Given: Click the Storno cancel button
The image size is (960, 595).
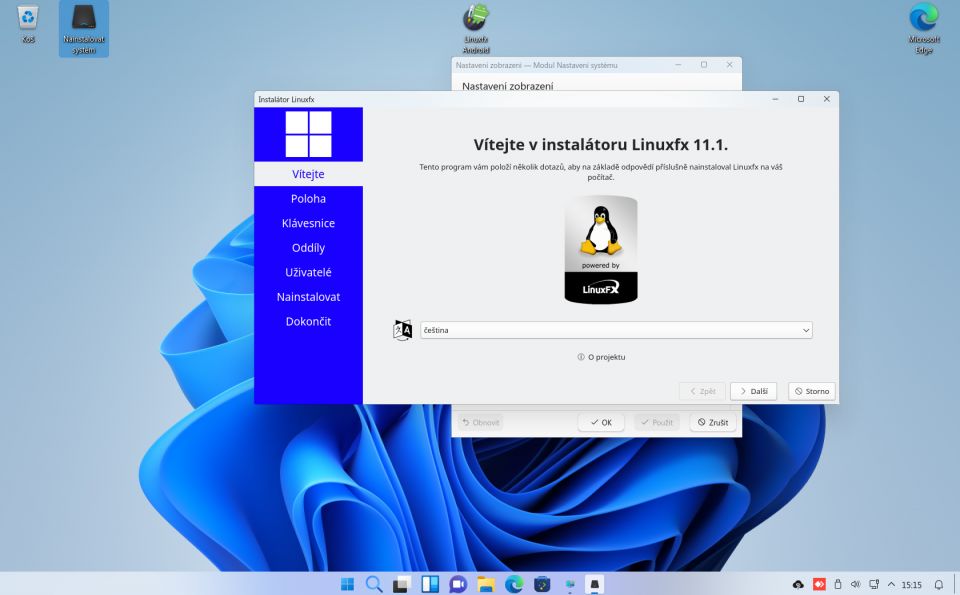Looking at the screenshot, I should pyautogui.click(x=812, y=391).
